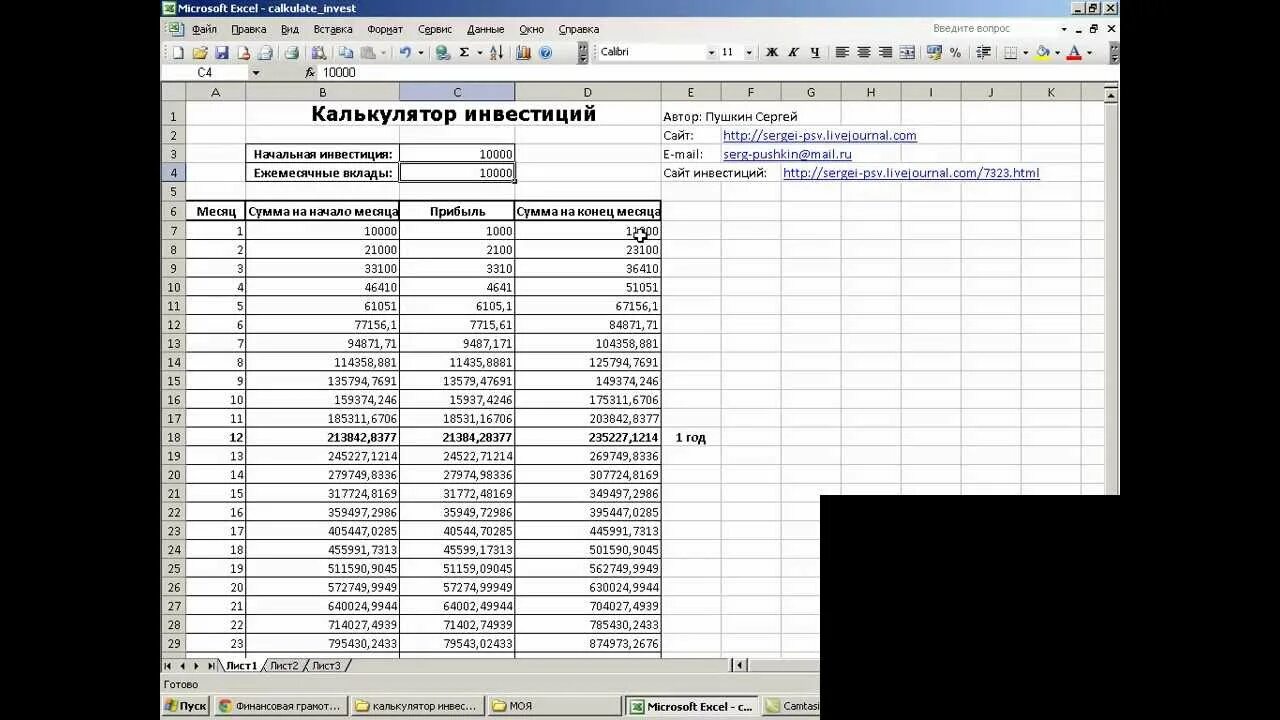This screenshot has height=720, width=1280.
Task: Insert a hyperlink with the globe icon
Action: pyautogui.click(x=442, y=52)
